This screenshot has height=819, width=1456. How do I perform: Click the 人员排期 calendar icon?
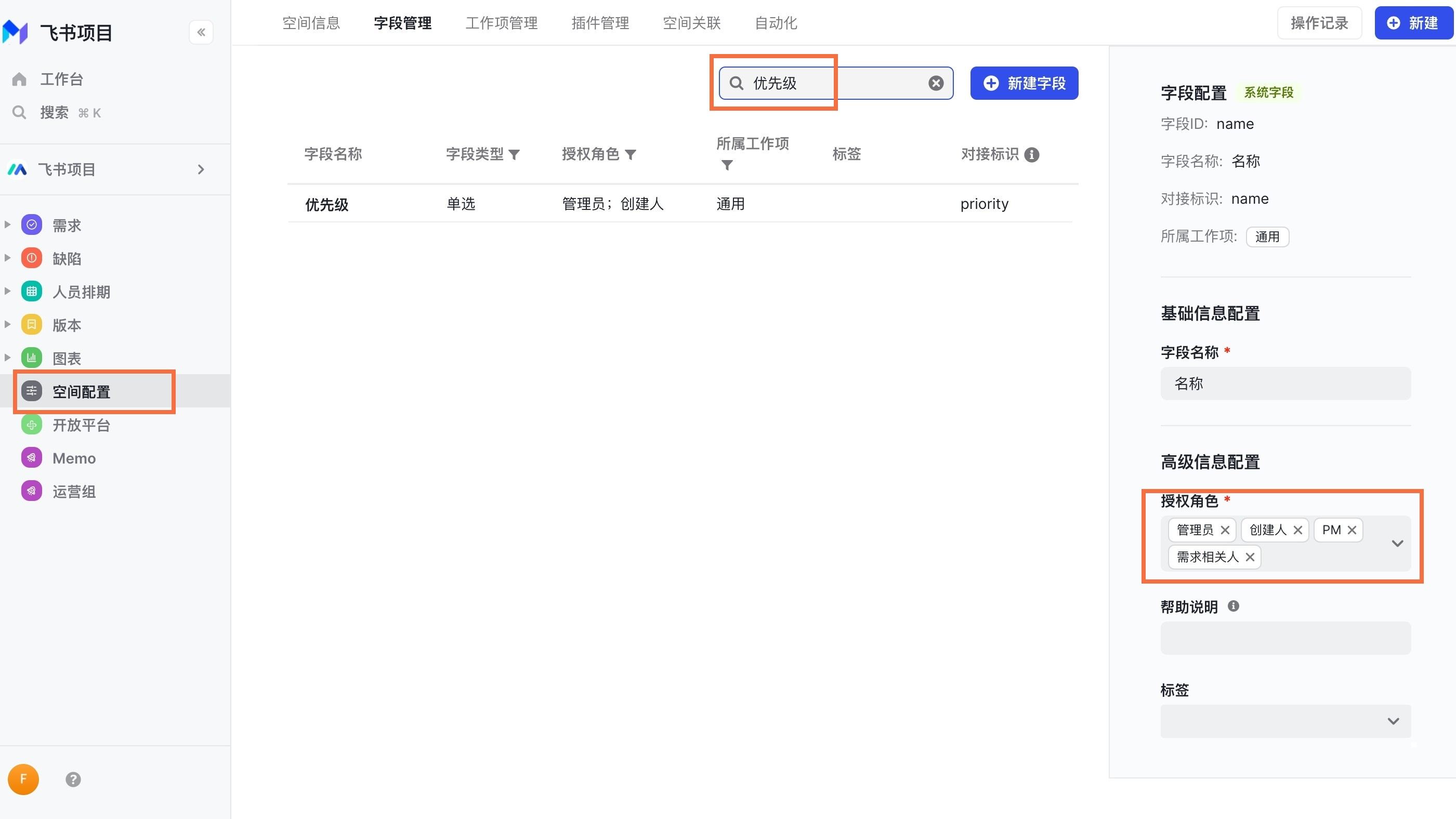click(x=32, y=292)
